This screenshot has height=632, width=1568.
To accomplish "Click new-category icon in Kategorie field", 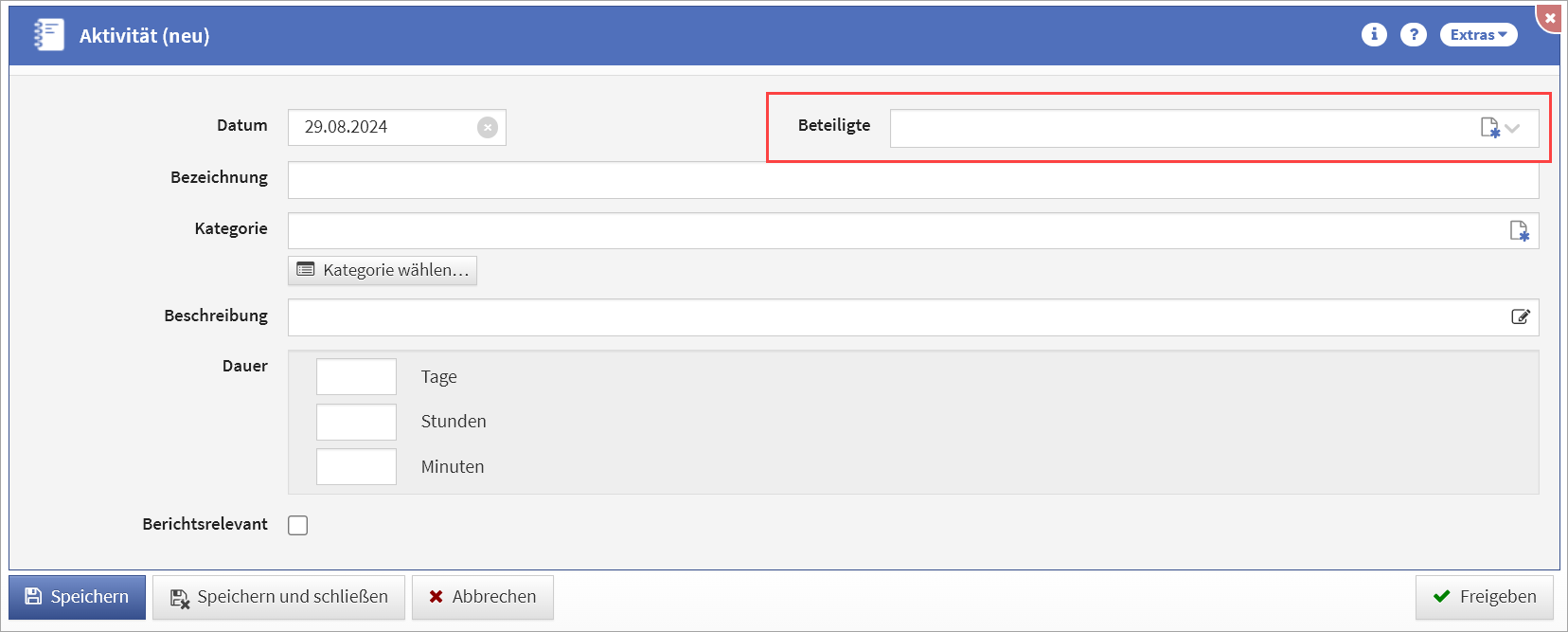I will pos(1519,231).
